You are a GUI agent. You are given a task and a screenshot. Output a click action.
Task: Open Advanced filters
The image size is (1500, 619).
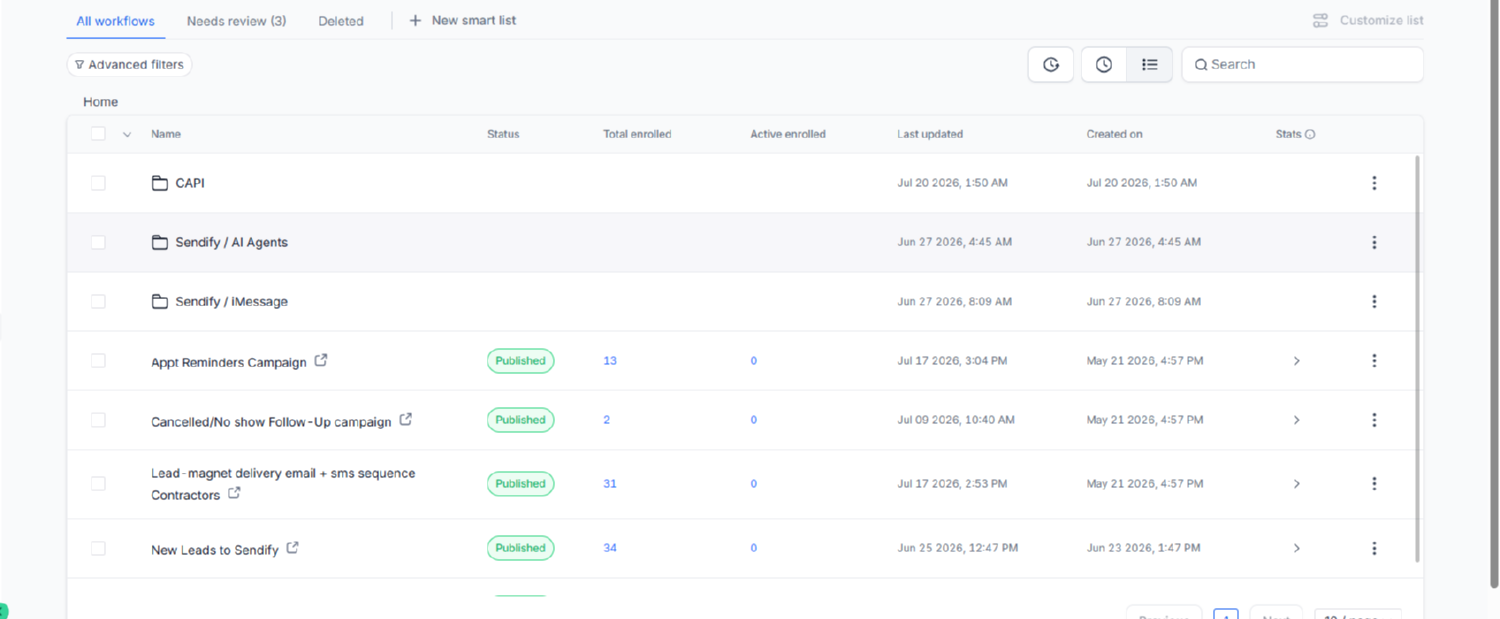coord(129,64)
